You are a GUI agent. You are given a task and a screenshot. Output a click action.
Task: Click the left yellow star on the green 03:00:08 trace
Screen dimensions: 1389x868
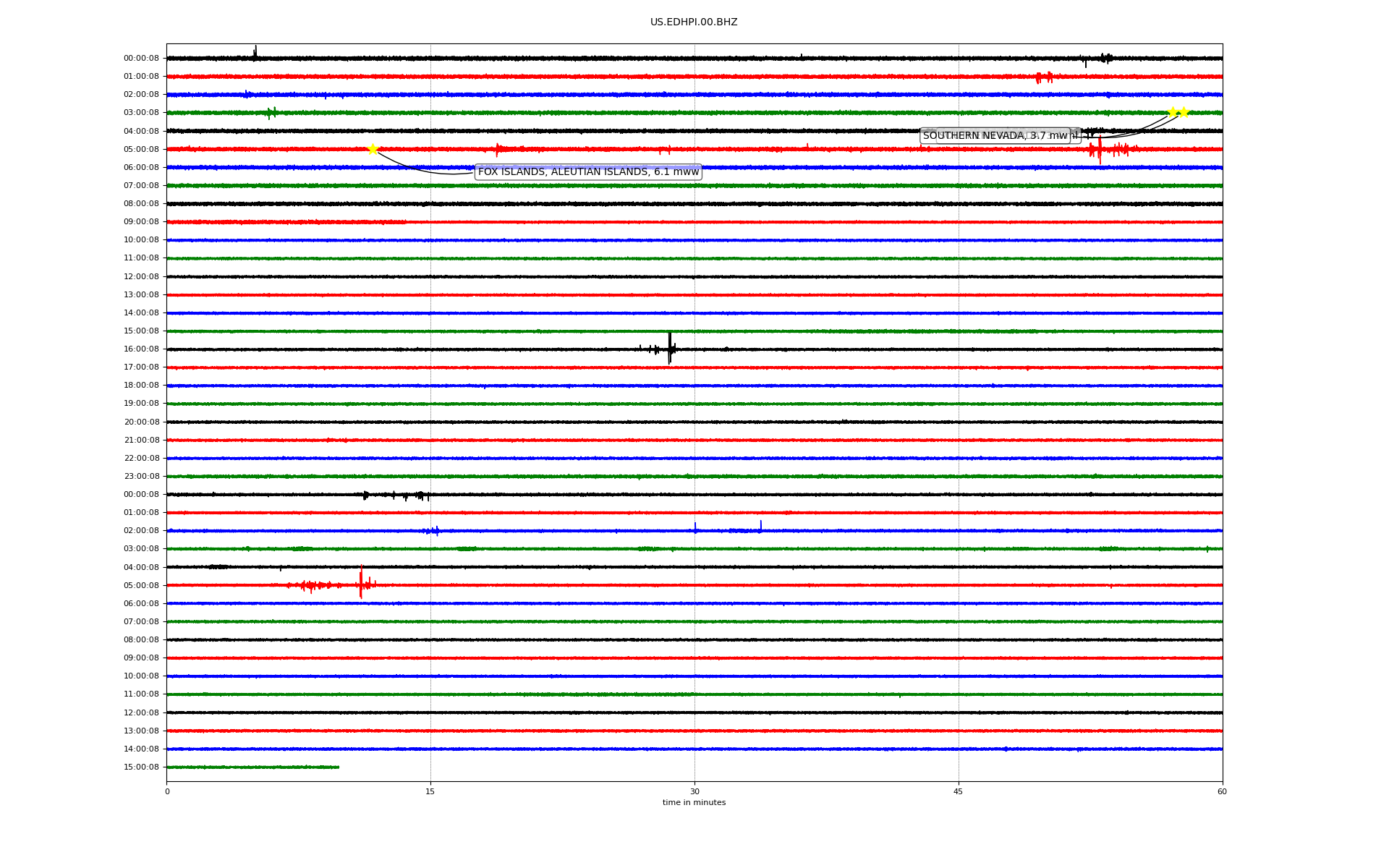point(1172,112)
